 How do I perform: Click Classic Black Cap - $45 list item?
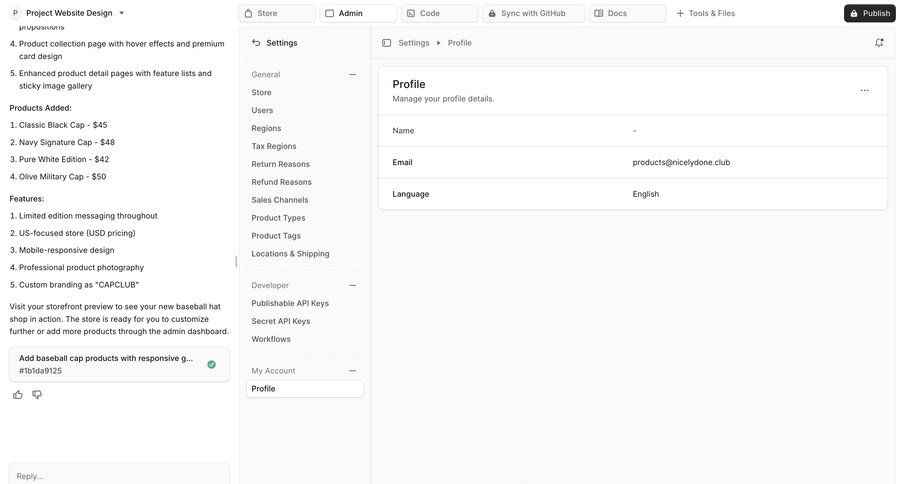tap(63, 125)
